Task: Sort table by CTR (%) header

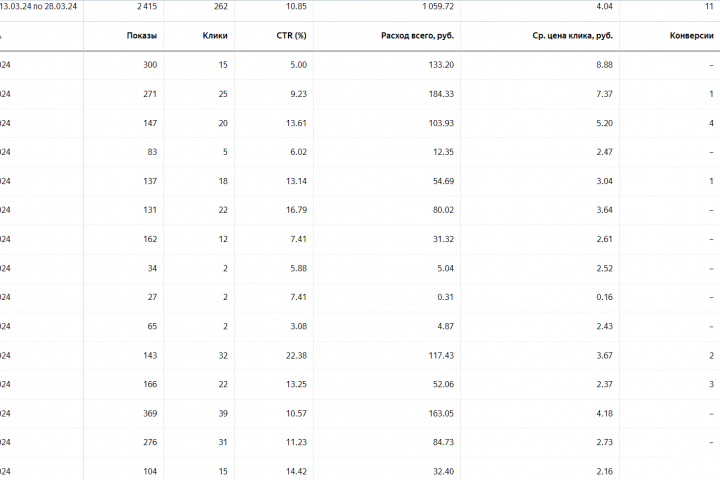Action: click(289, 36)
